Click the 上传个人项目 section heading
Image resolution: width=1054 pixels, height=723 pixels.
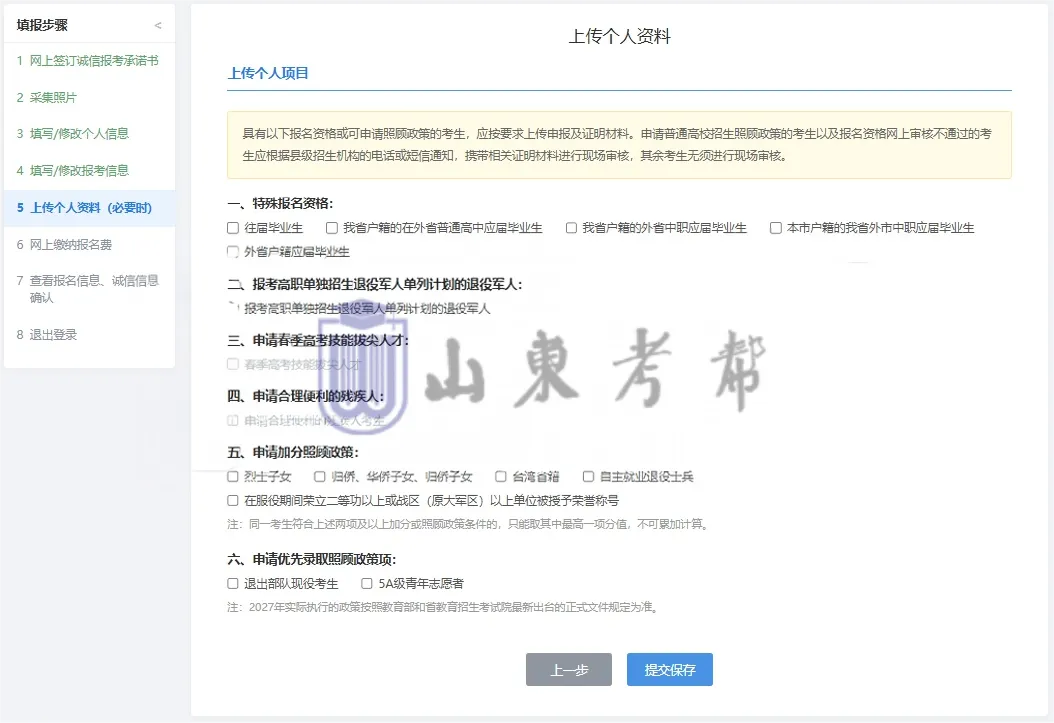coord(268,73)
